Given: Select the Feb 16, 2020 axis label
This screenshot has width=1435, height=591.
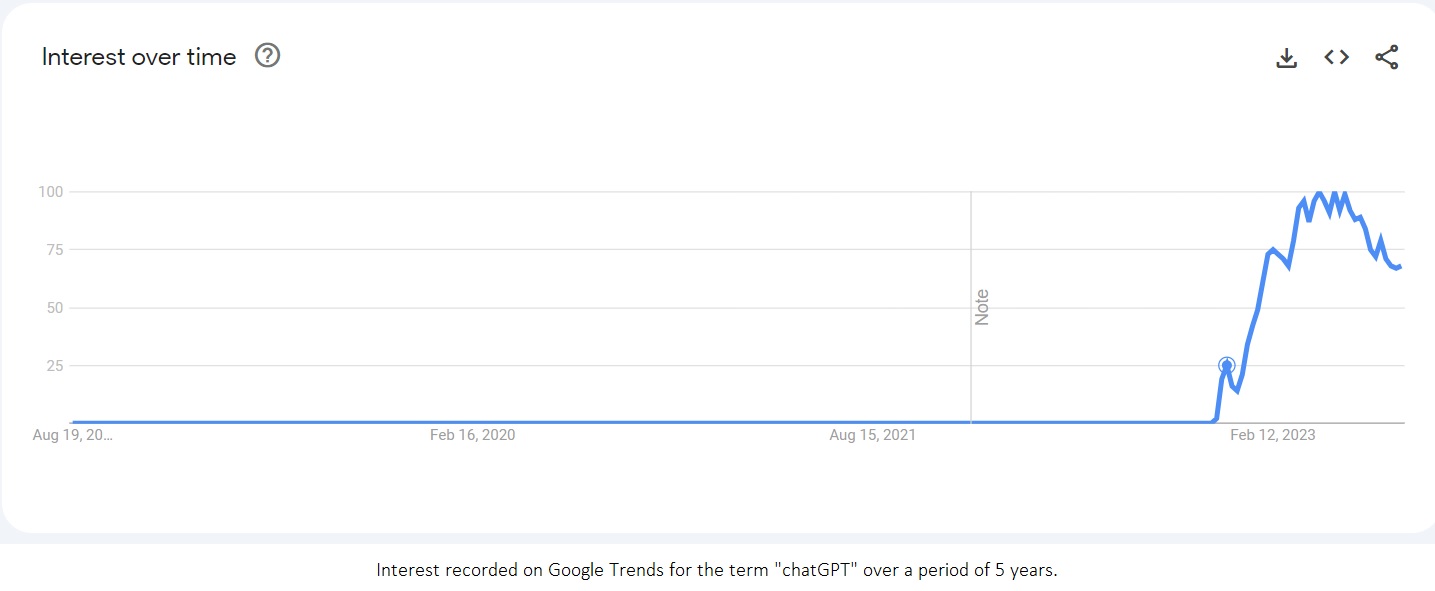Looking at the screenshot, I should [473, 435].
